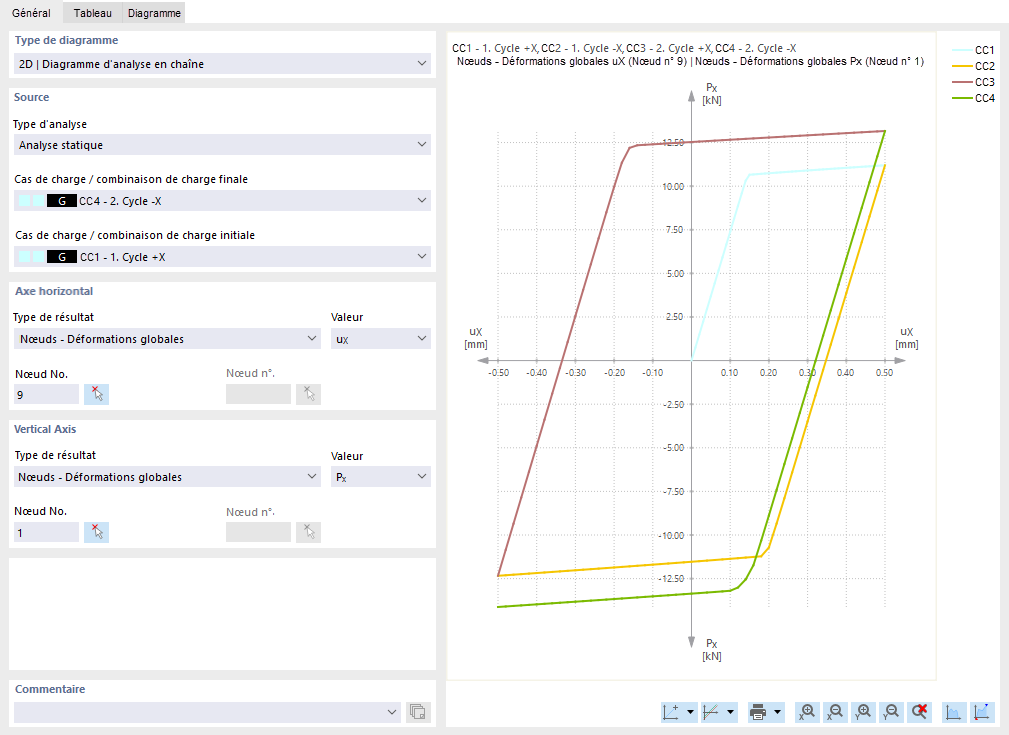Open the Type de diagramme dropdown
1009x735 pixels.
[222, 64]
